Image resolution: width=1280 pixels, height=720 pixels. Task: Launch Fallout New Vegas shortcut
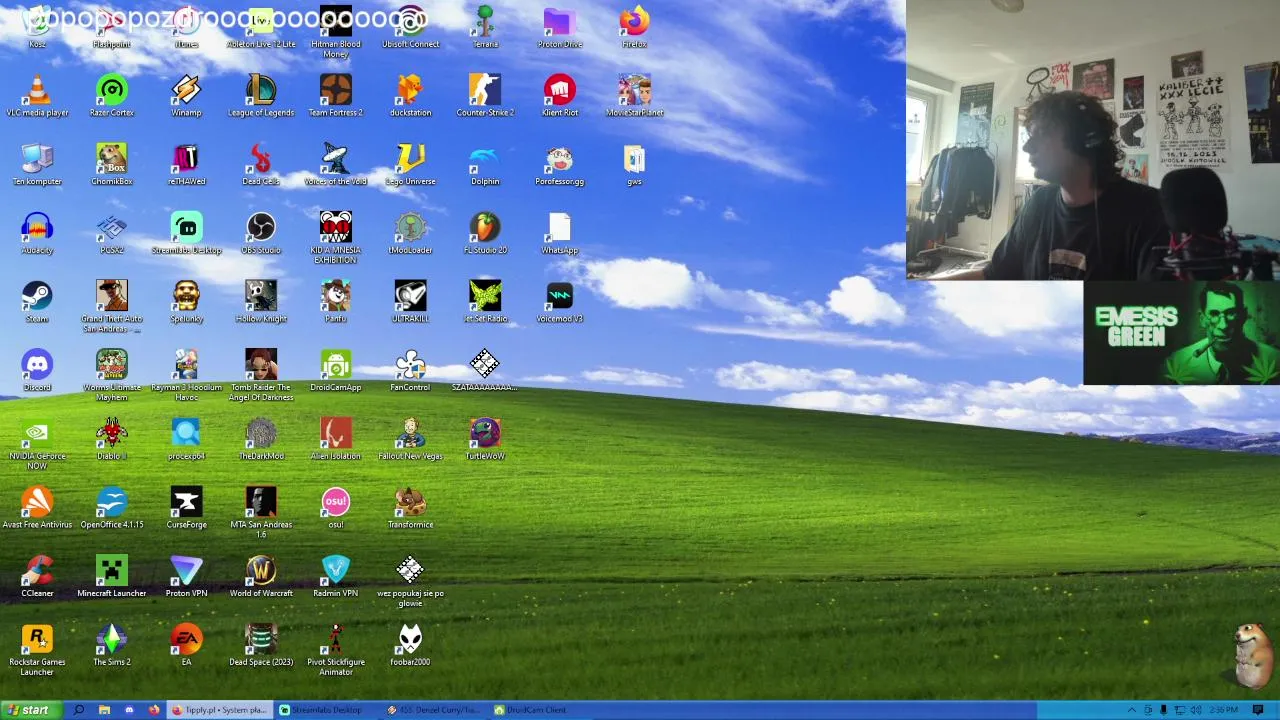(x=410, y=440)
